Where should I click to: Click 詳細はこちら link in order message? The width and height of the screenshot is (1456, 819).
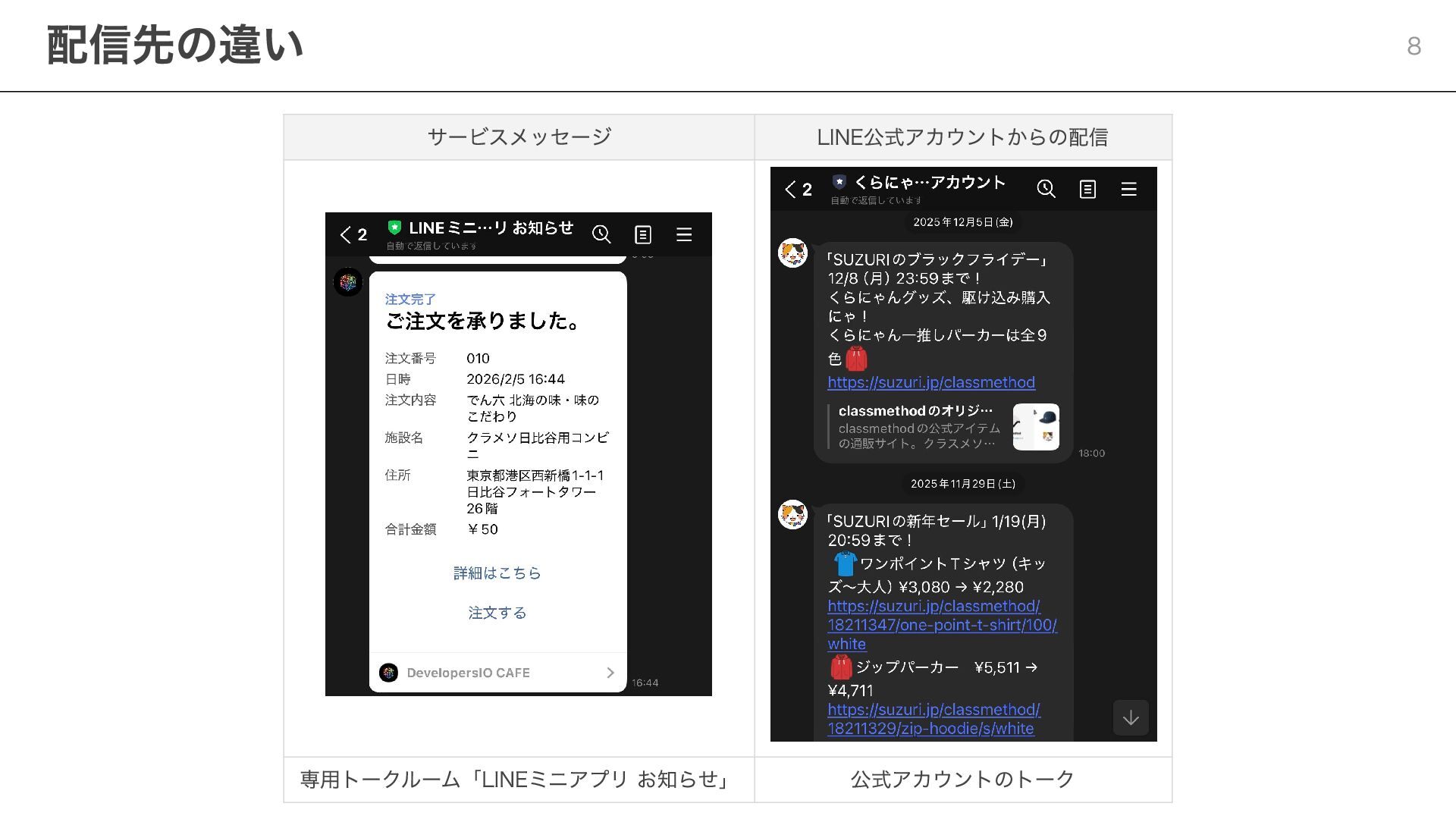pos(497,573)
